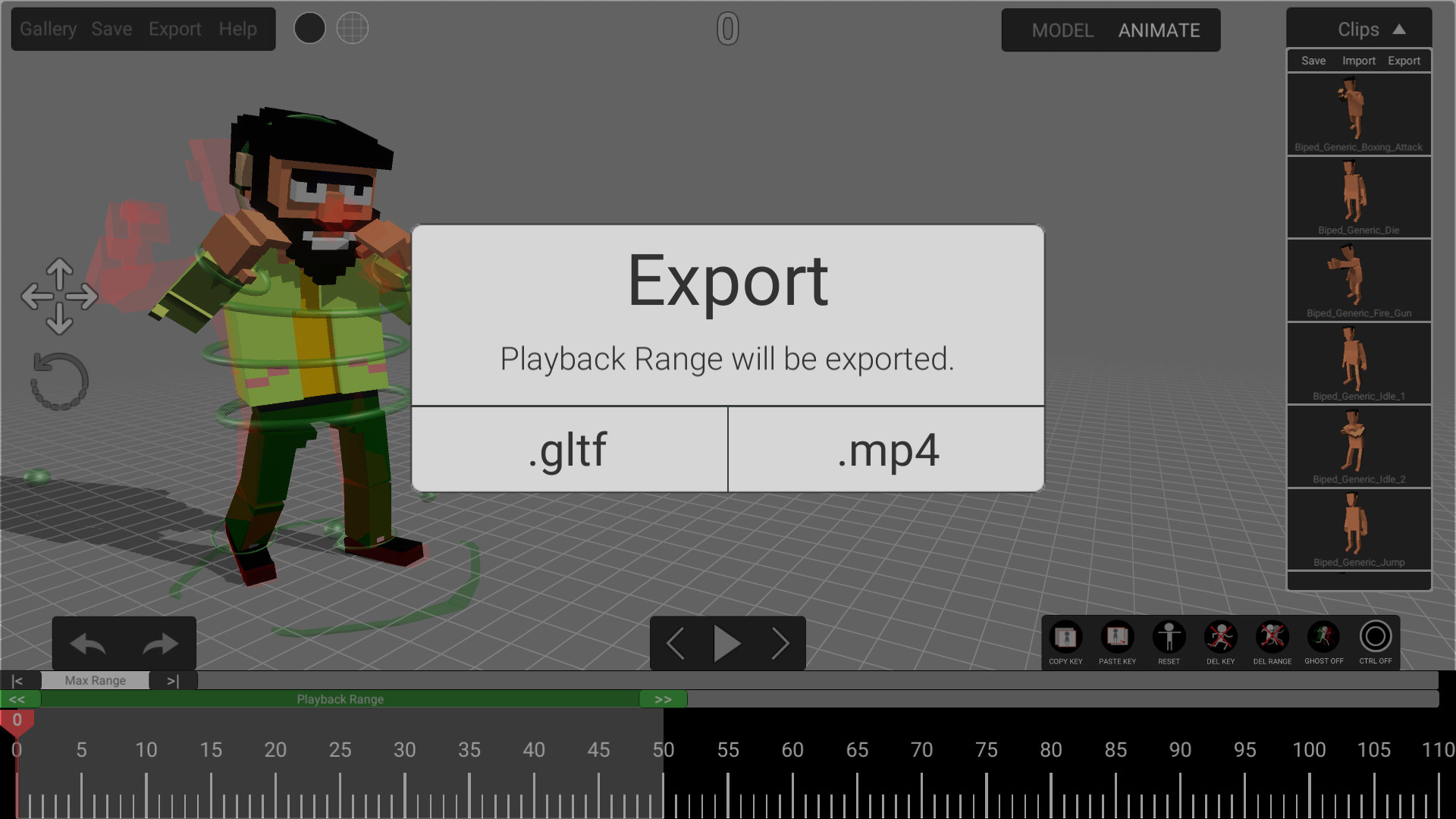This screenshot has width=1456, height=819.
Task: Click the next-frame chevron in playback controls
Action: click(780, 643)
